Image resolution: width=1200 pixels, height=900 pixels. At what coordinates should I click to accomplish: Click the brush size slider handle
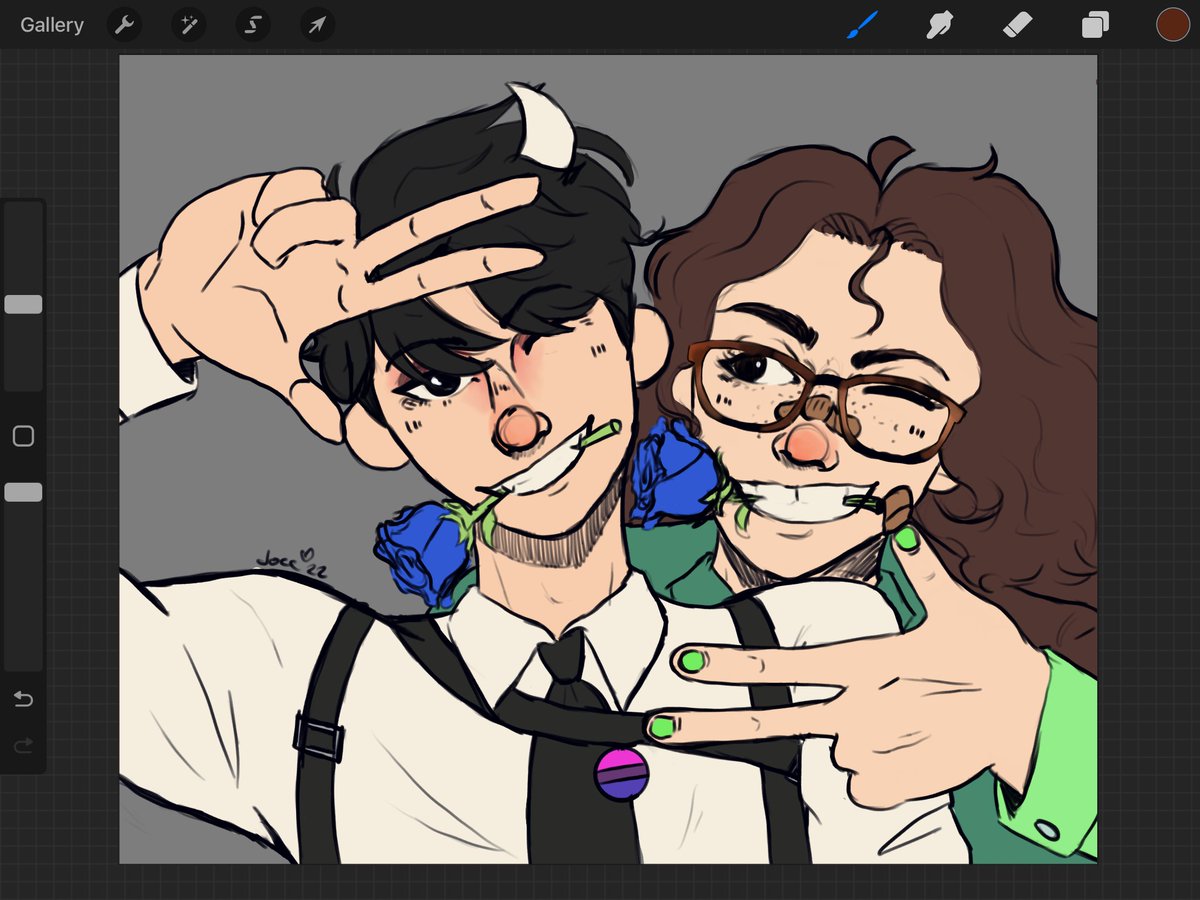pos(23,304)
